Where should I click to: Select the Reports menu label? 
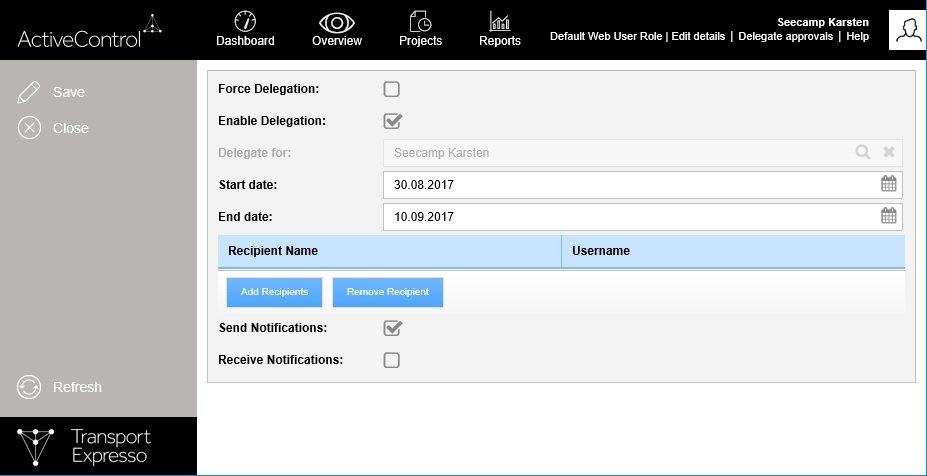500,41
